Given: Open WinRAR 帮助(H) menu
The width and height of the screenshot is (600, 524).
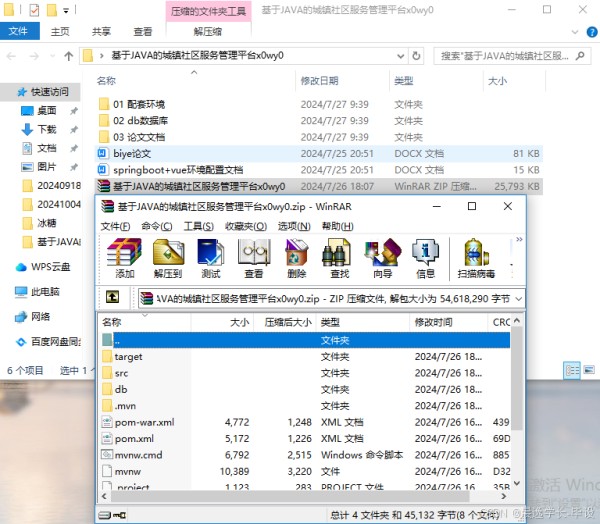Looking at the screenshot, I should (x=338, y=226).
